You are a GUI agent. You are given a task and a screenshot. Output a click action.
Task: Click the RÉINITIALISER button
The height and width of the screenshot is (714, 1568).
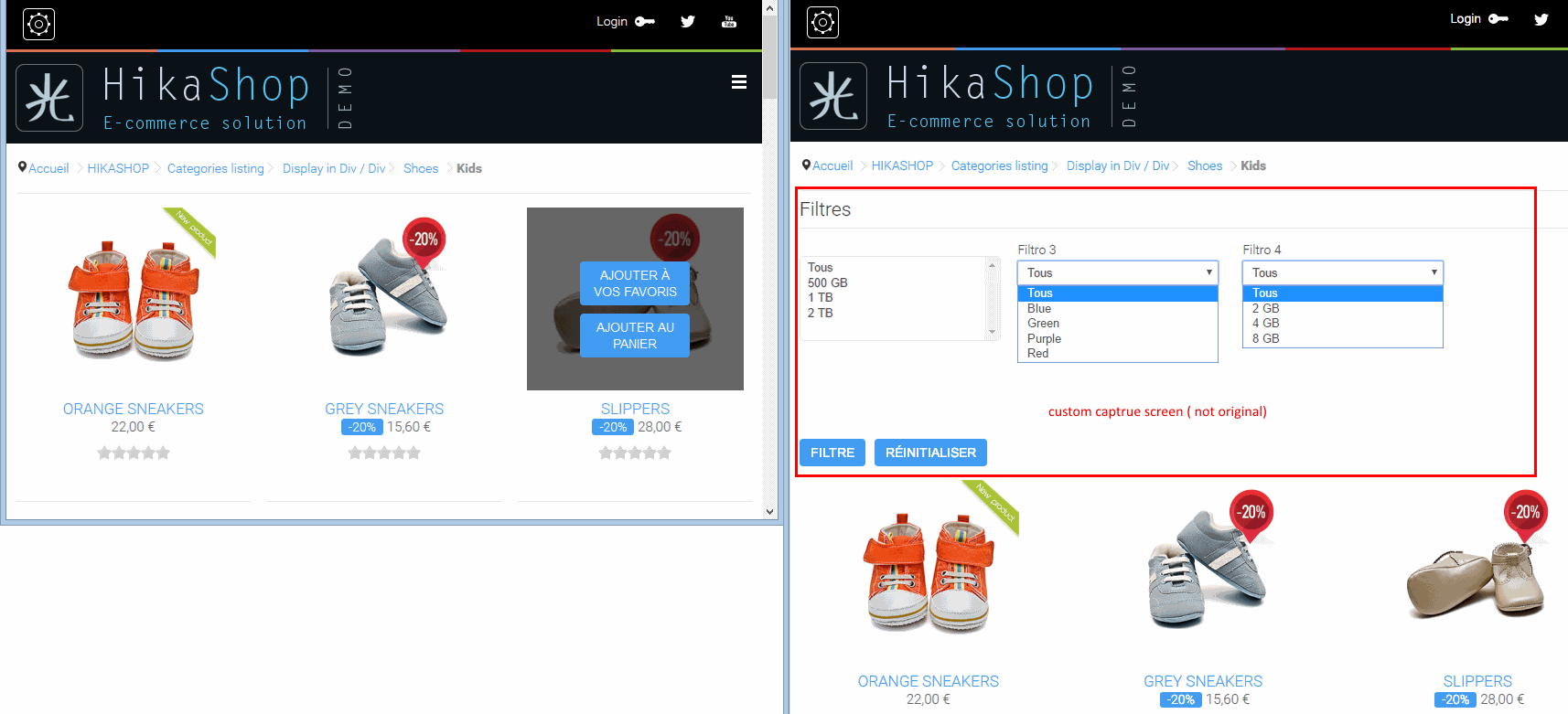(x=930, y=453)
